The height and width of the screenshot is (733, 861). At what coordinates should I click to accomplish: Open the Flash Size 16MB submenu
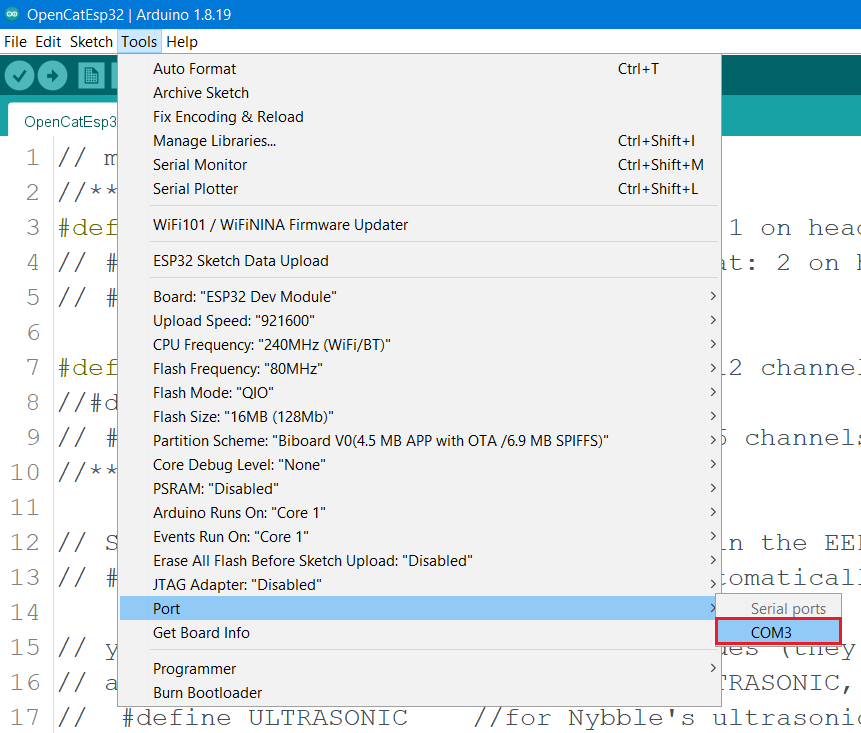click(x=243, y=417)
